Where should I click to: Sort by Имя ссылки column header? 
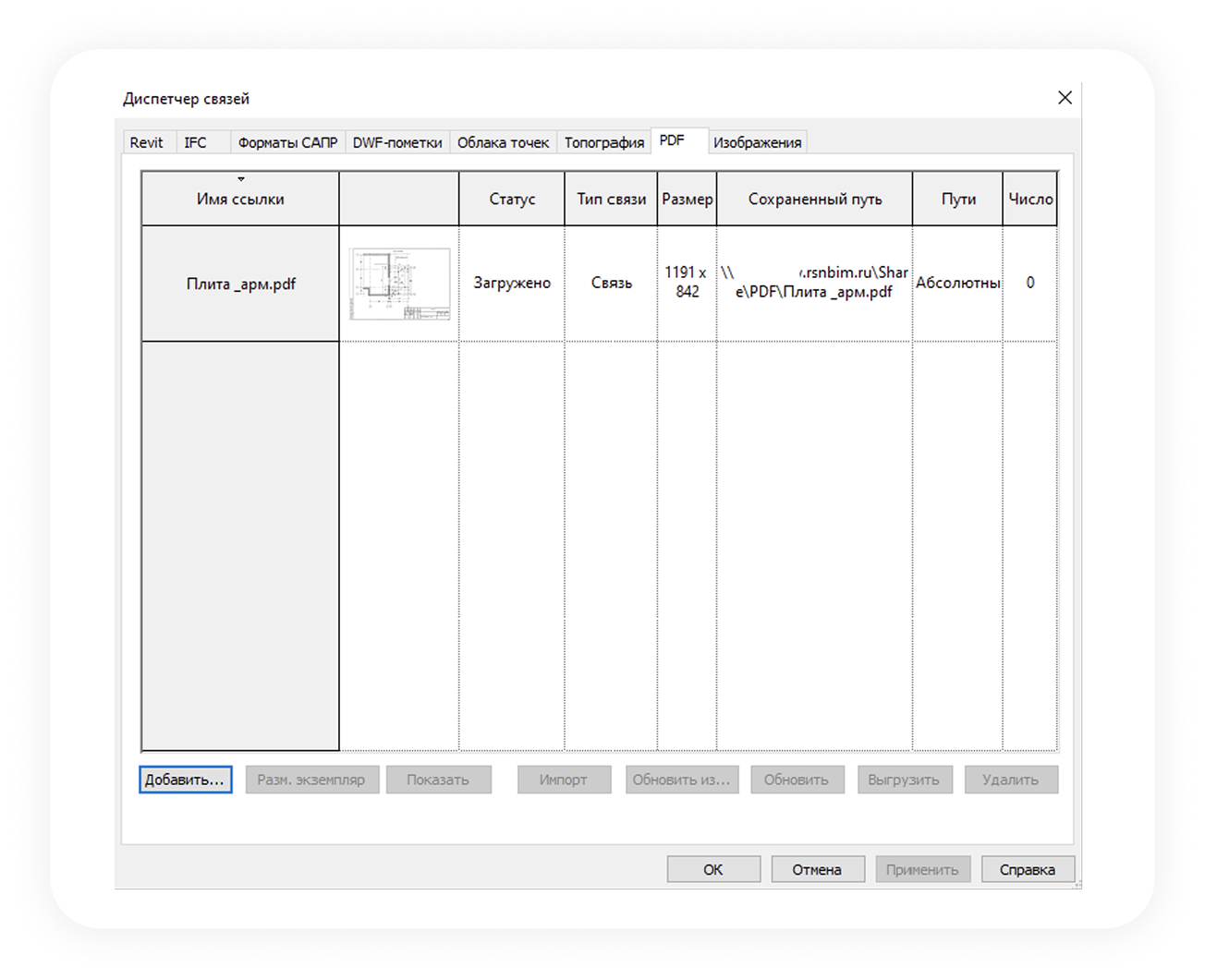pyautogui.click(x=240, y=199)
